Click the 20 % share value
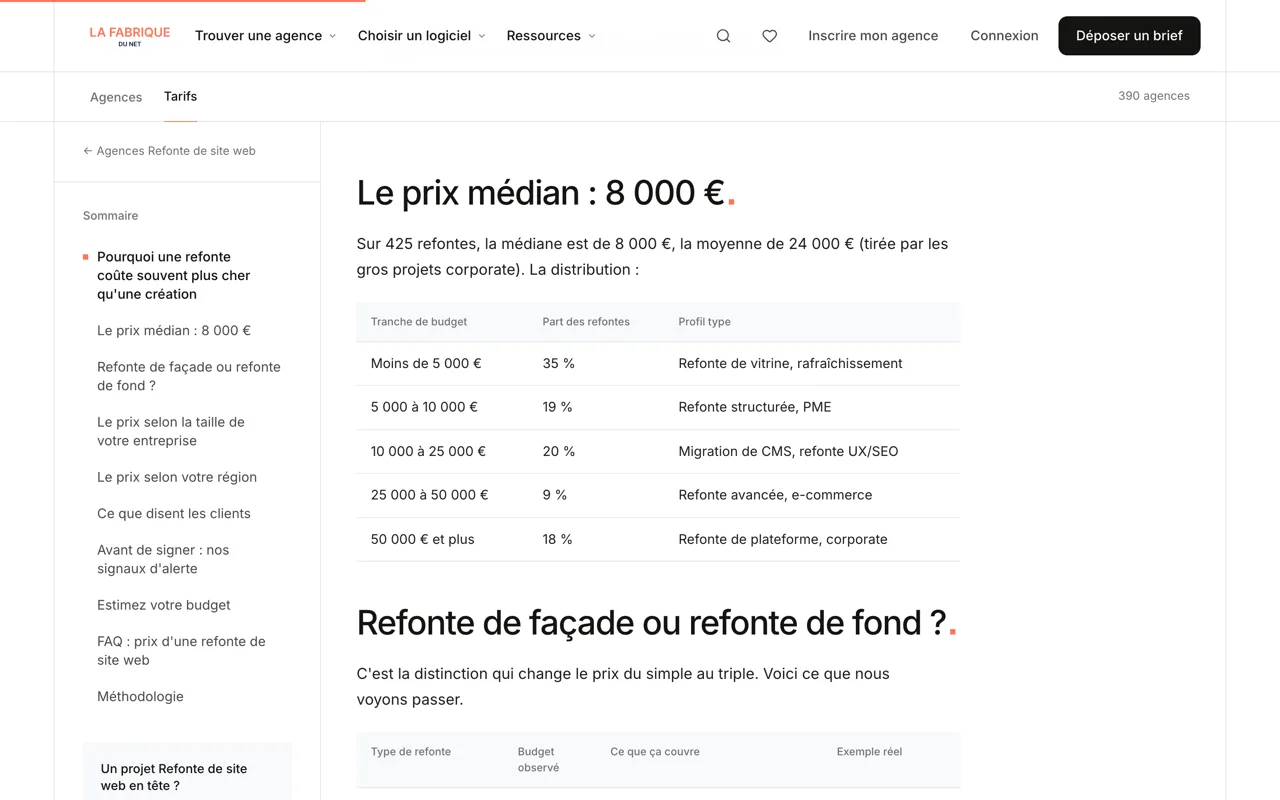1280x800 pixels. 559,451
